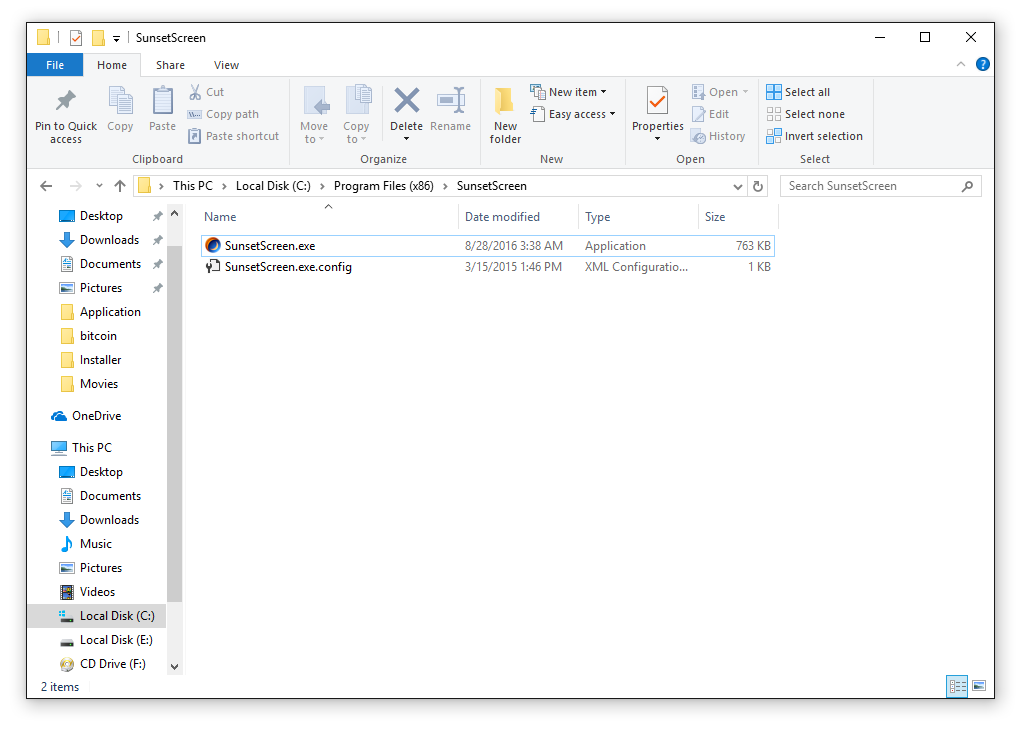Sort by the Type column header
The image size is (1021, 729).
(638, 217)
